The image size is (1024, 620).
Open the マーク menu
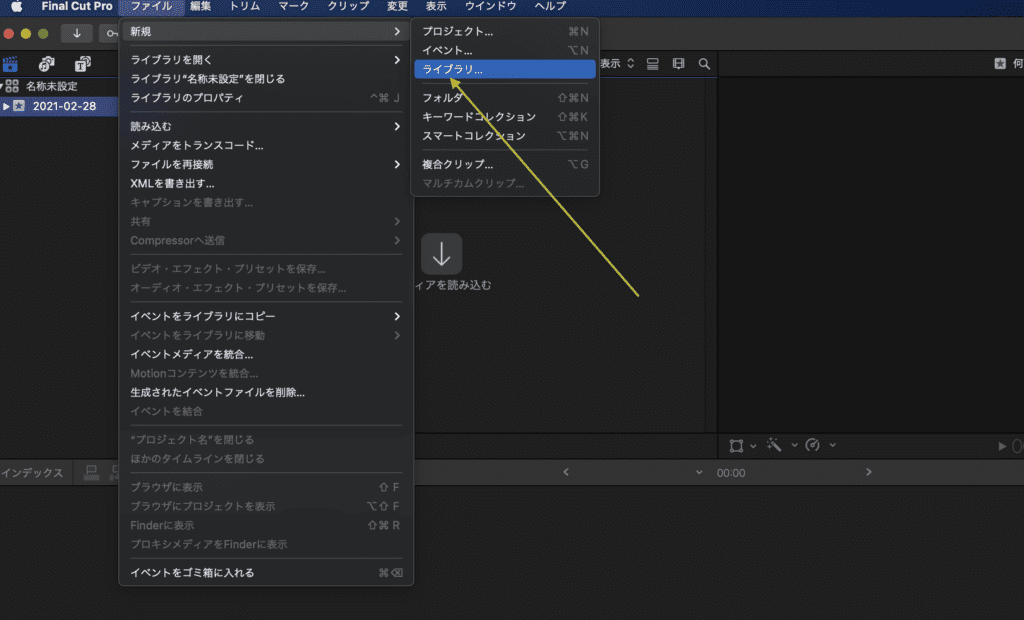(x=293, y=7)
